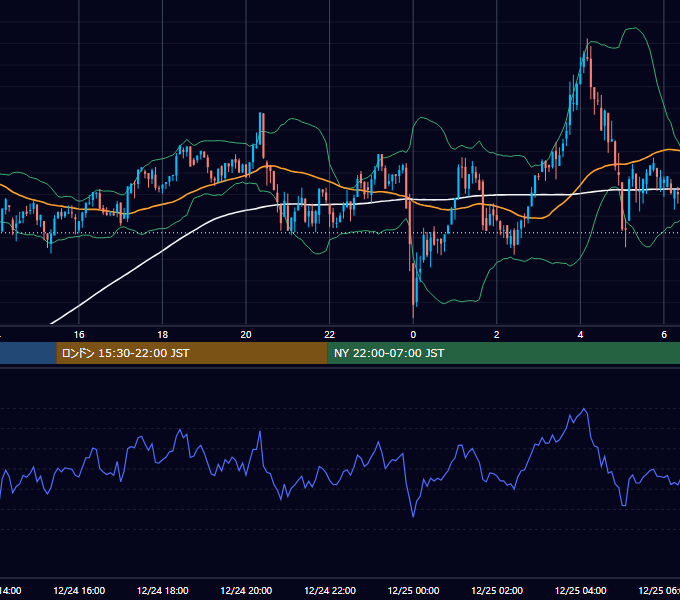The image size is (680, 600).
Task: Click the 12/24 16:00 date label
Action: 79,590
